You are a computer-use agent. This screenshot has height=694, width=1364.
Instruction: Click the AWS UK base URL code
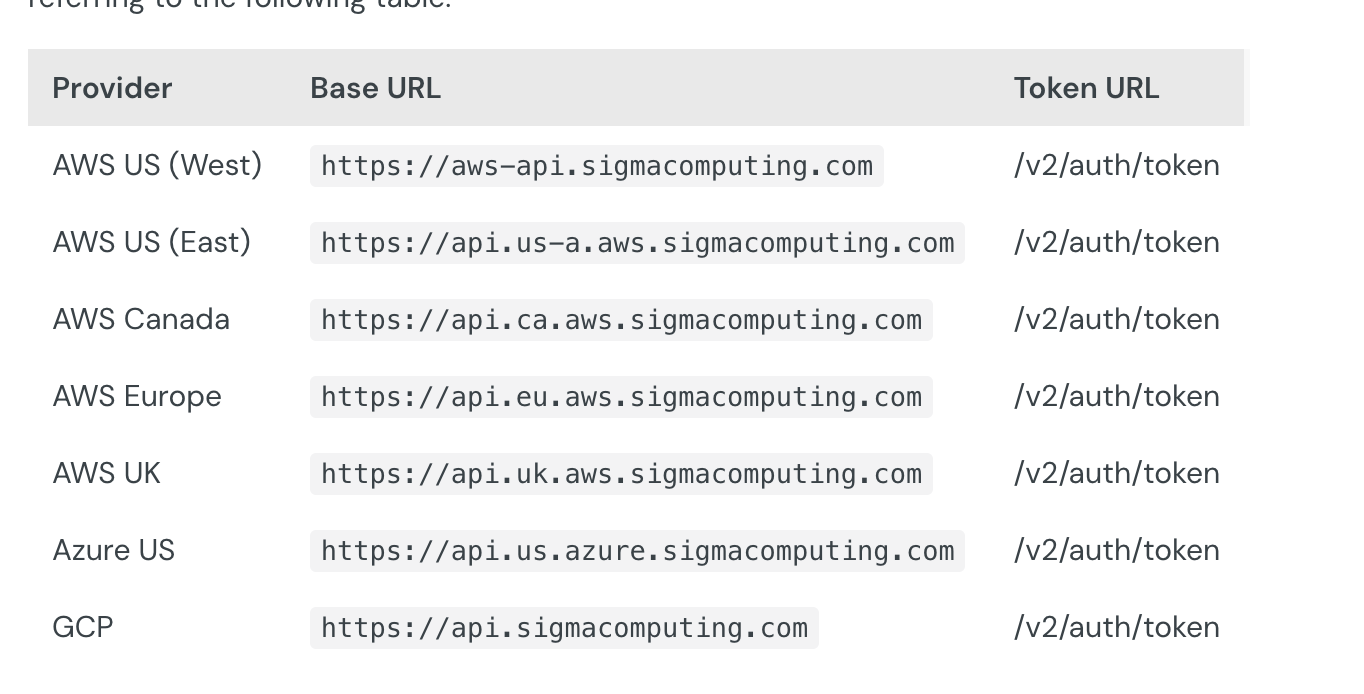tap(621, 474)
